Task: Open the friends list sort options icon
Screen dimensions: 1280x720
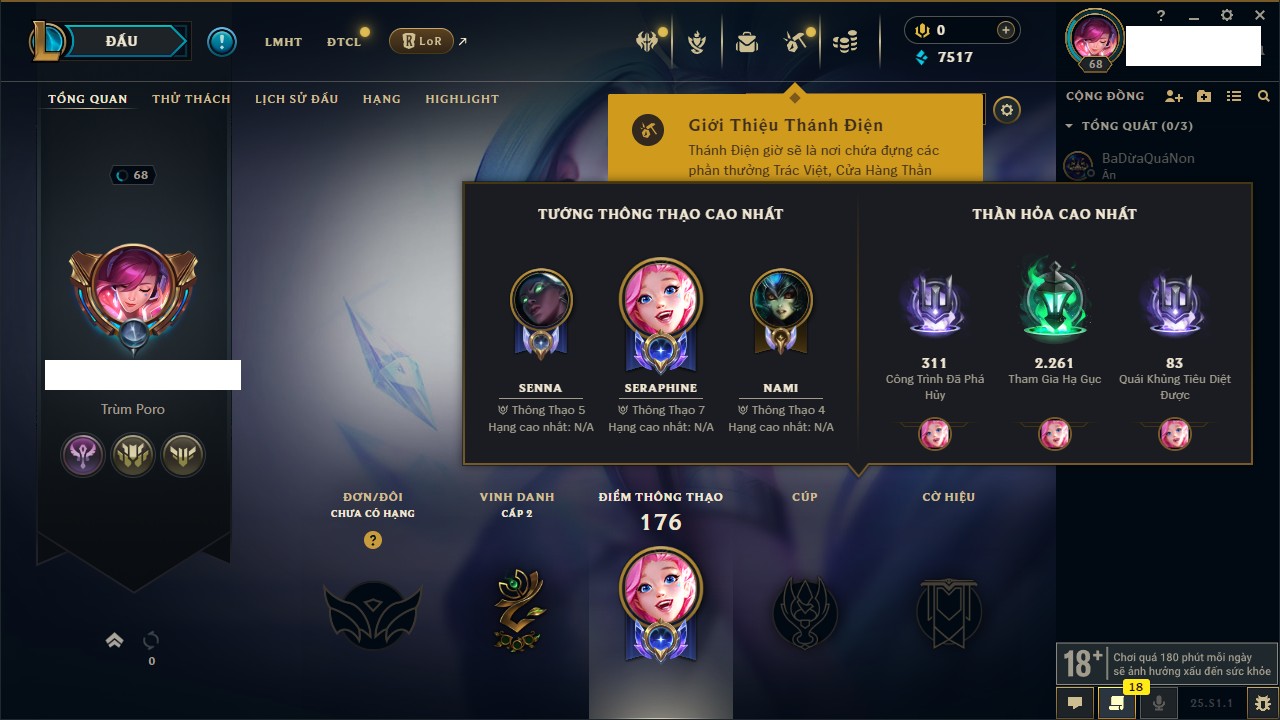Action: coord(1234,96)
